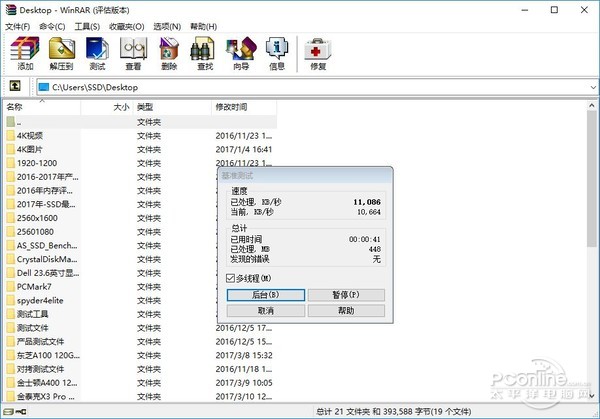The image size is (600, 419).
Task: Select the 1920-1200 folder icon
Action: point(11,163)
